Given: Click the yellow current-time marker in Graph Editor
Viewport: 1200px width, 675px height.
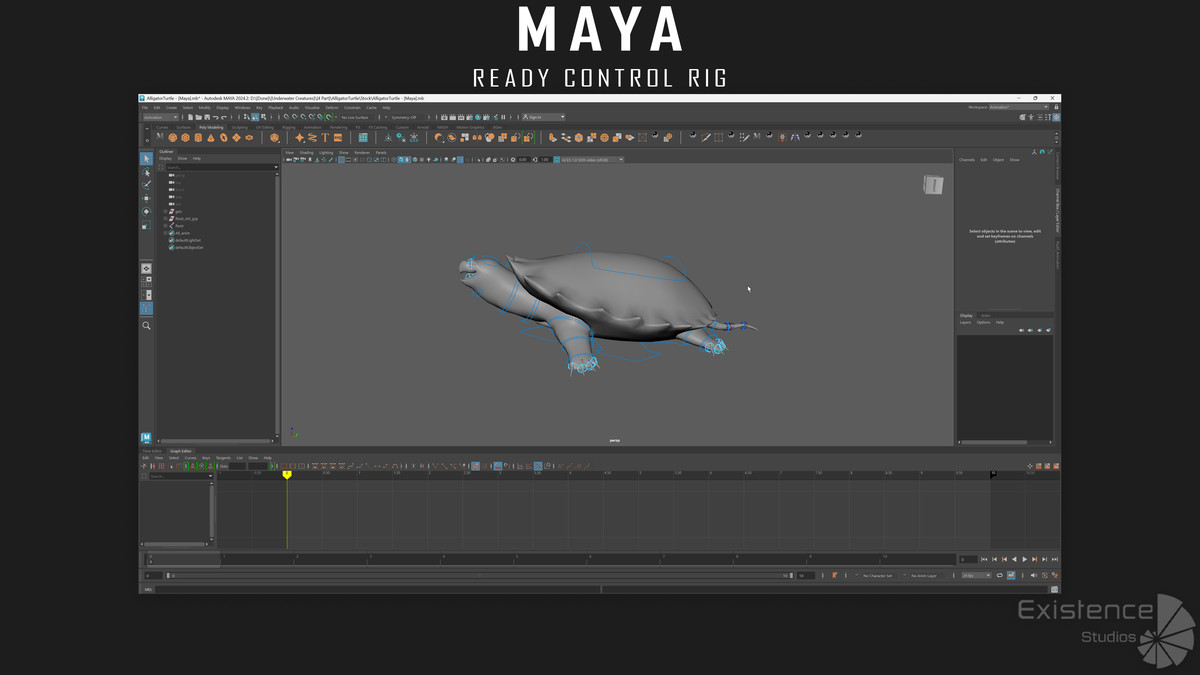Looking at the screenshot, I should [287, 474].
